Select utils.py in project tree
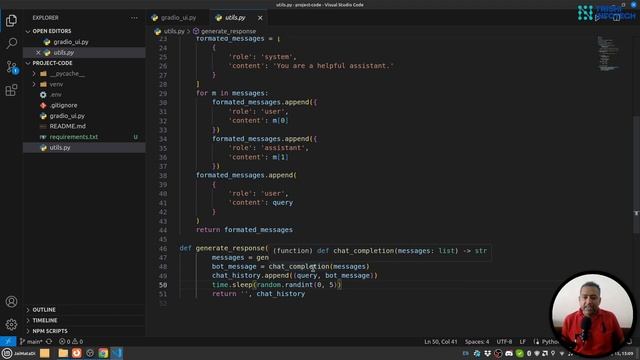The height and width of the screenshot is (360, 640). pos(60,148)
